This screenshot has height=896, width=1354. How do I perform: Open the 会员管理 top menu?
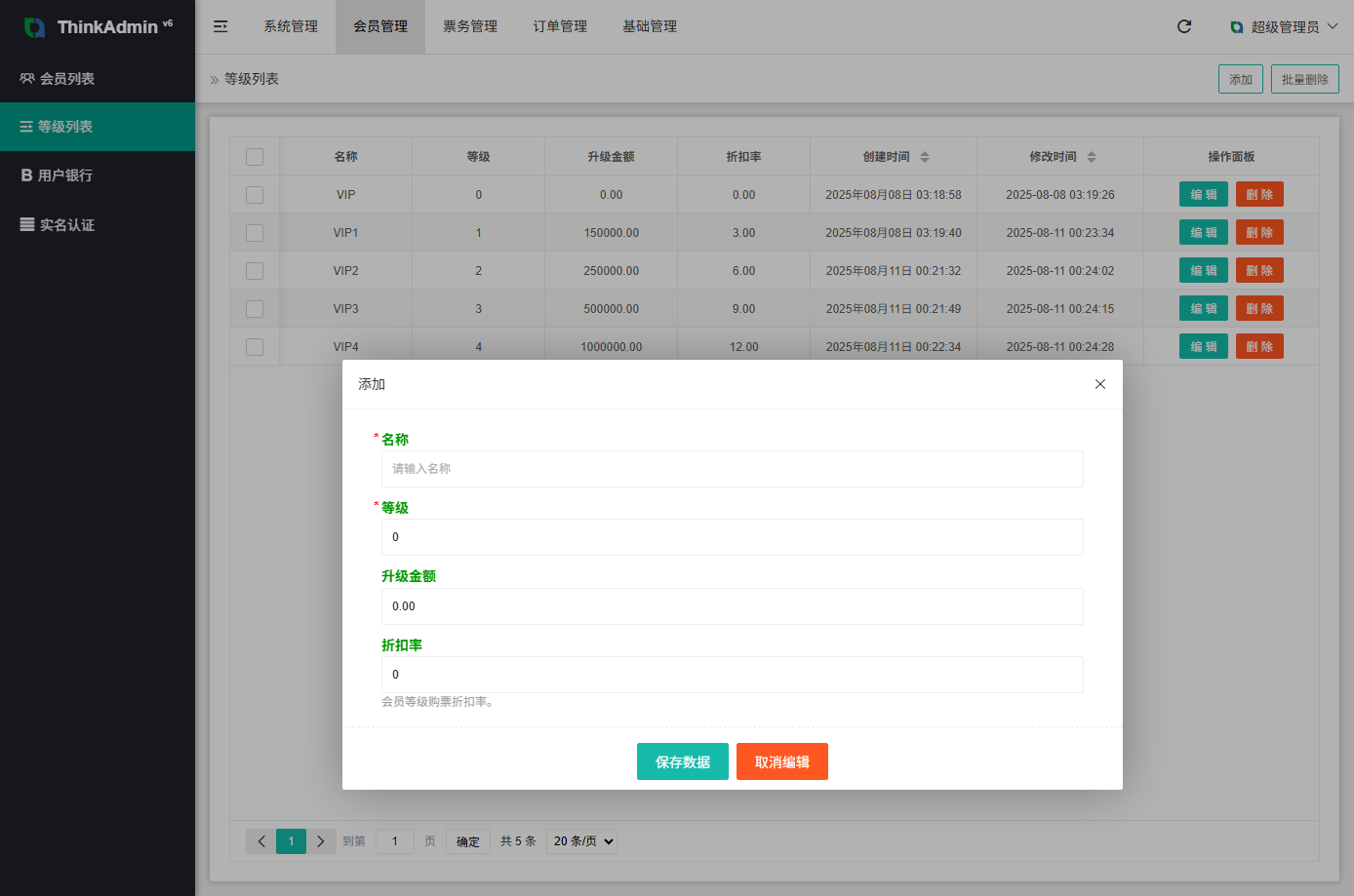380,26
